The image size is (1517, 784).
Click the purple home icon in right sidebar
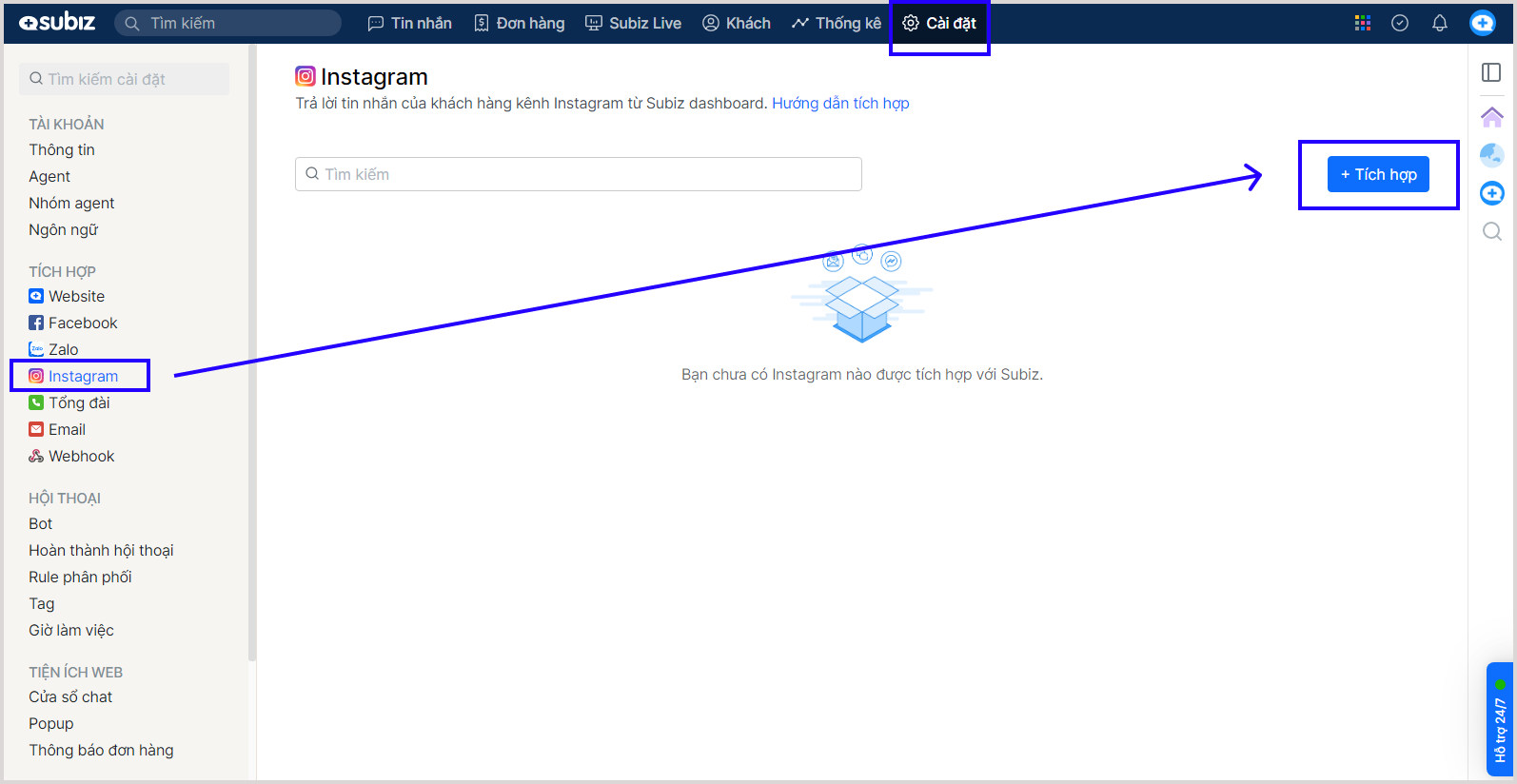click(x=1491, y=117)
